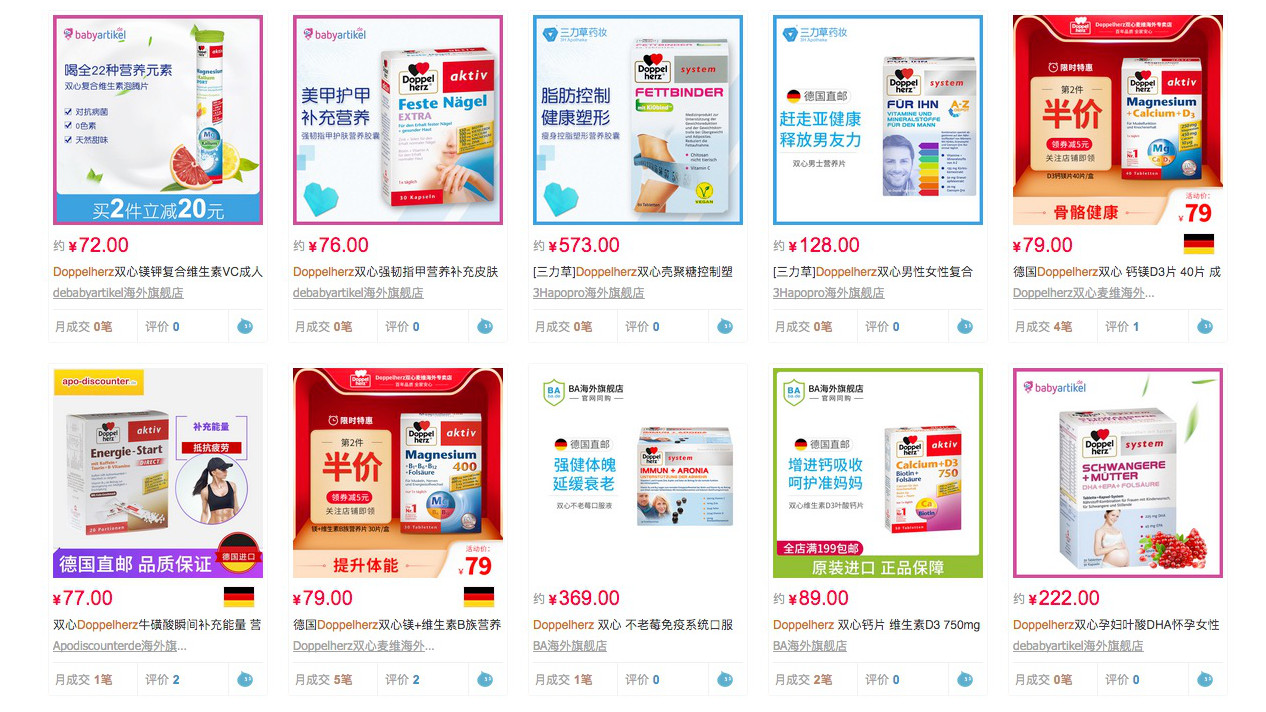Open chat icon for Schwangere + Mutter item

1205,679
